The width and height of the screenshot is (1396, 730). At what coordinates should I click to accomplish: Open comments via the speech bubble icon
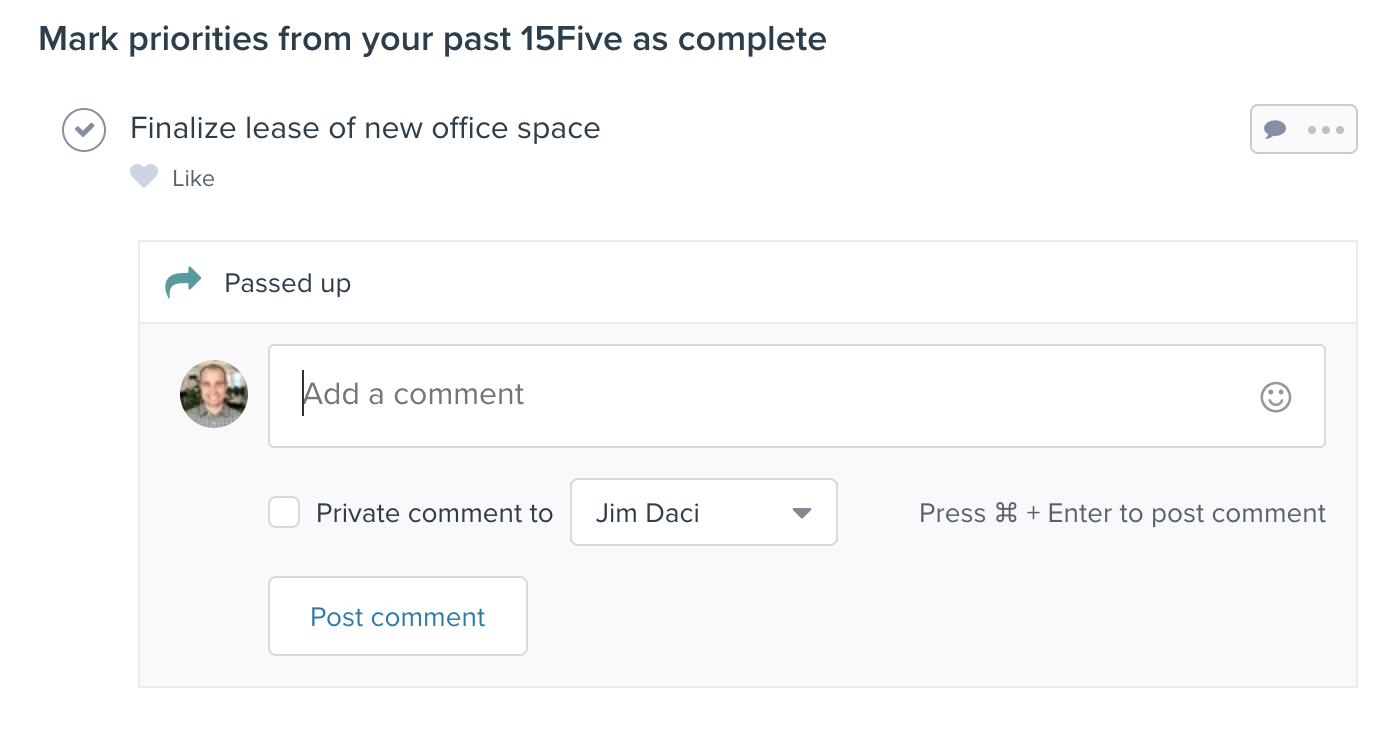pyautogui.click(x=1275, y=129)
